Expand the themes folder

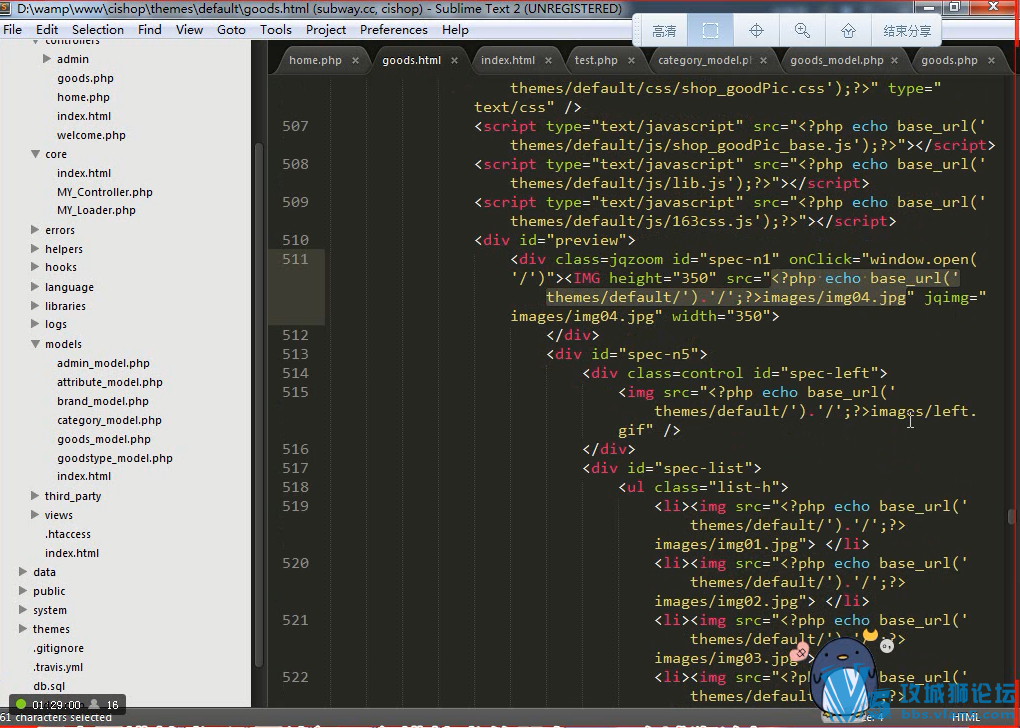click(x=23, y=628)
